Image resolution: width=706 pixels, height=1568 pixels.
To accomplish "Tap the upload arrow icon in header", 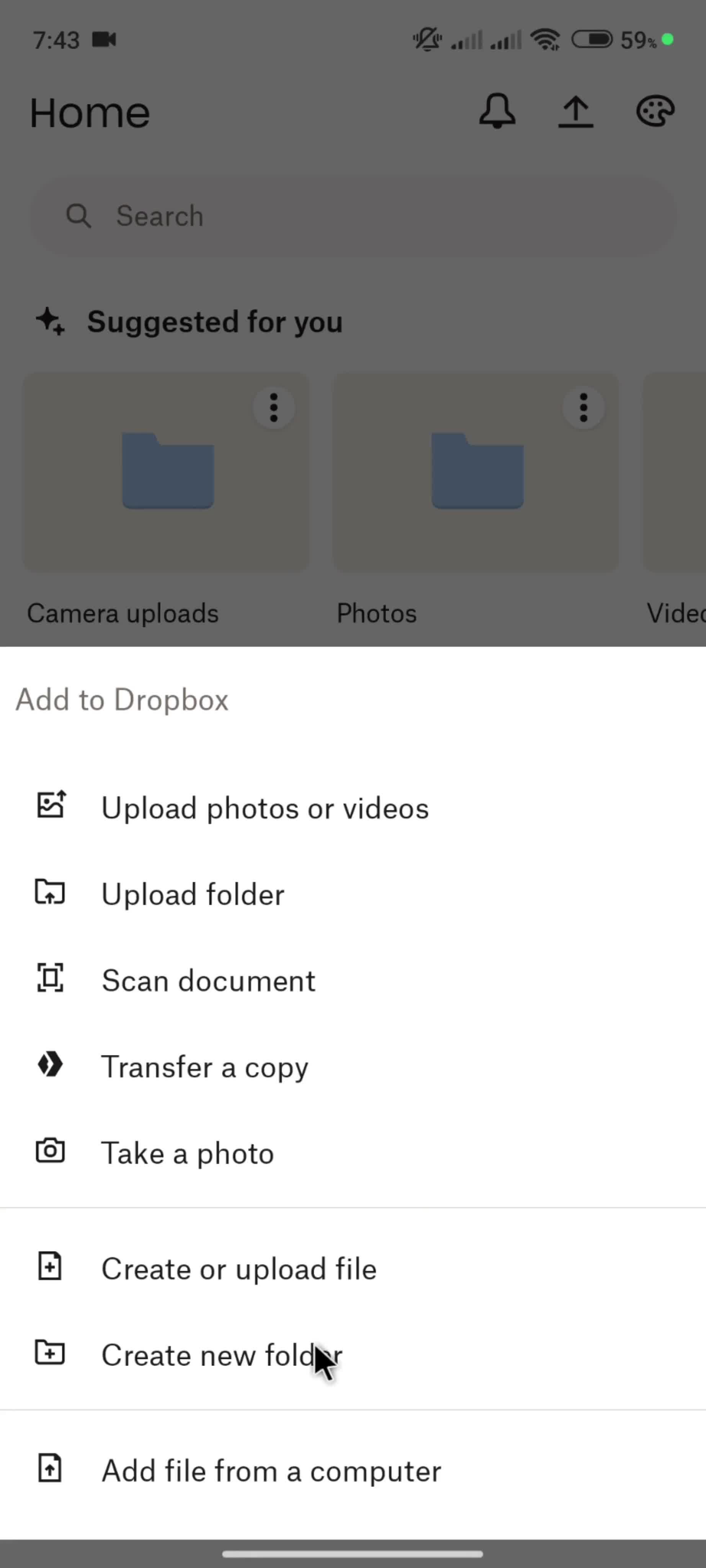I will pyautogui.click(x=576, y=112).
